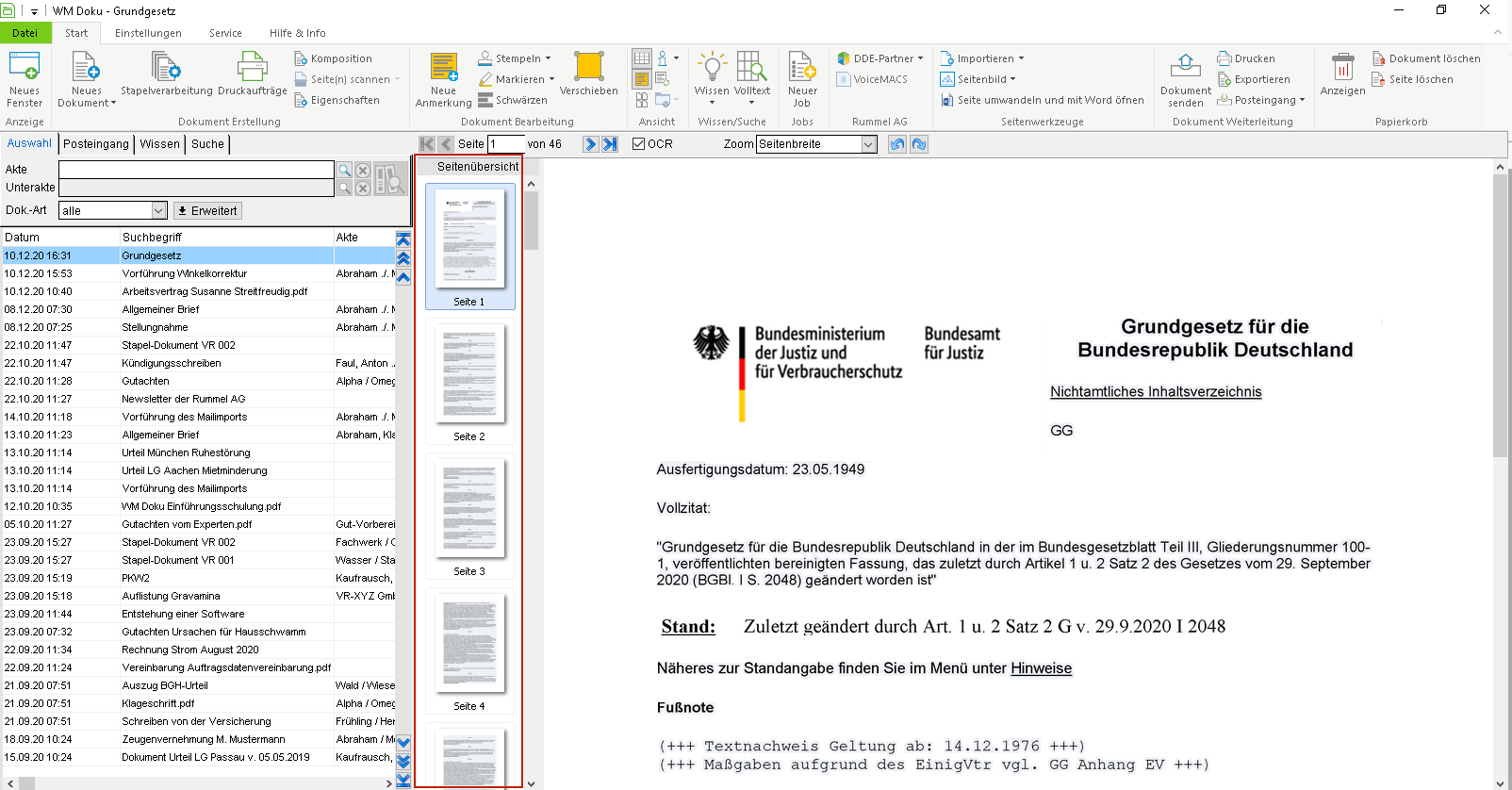Focus the Akte input field
Screen dimensions: 1512x790
(x=196, y=170)
